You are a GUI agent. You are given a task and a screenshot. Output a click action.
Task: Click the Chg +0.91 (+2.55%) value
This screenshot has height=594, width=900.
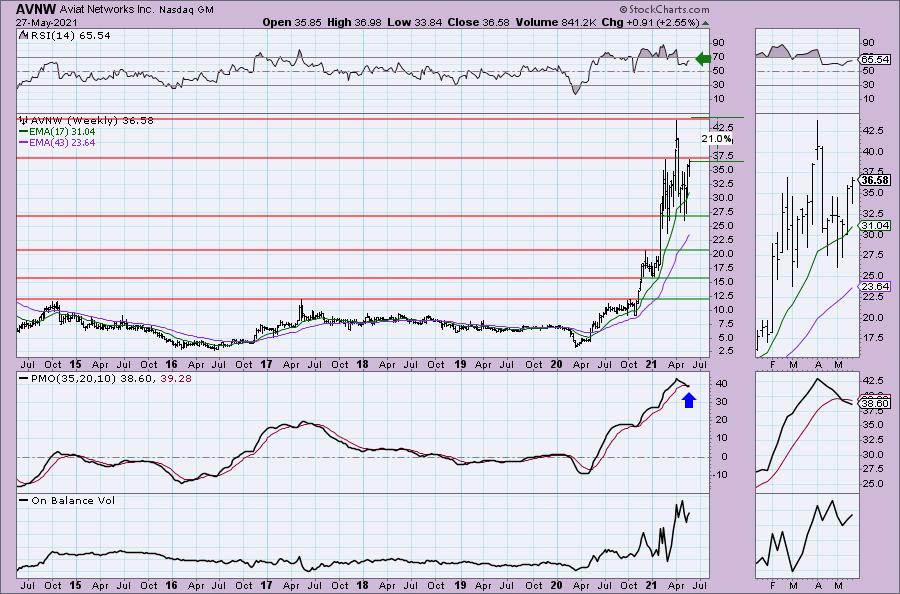[x=650, y=22]
